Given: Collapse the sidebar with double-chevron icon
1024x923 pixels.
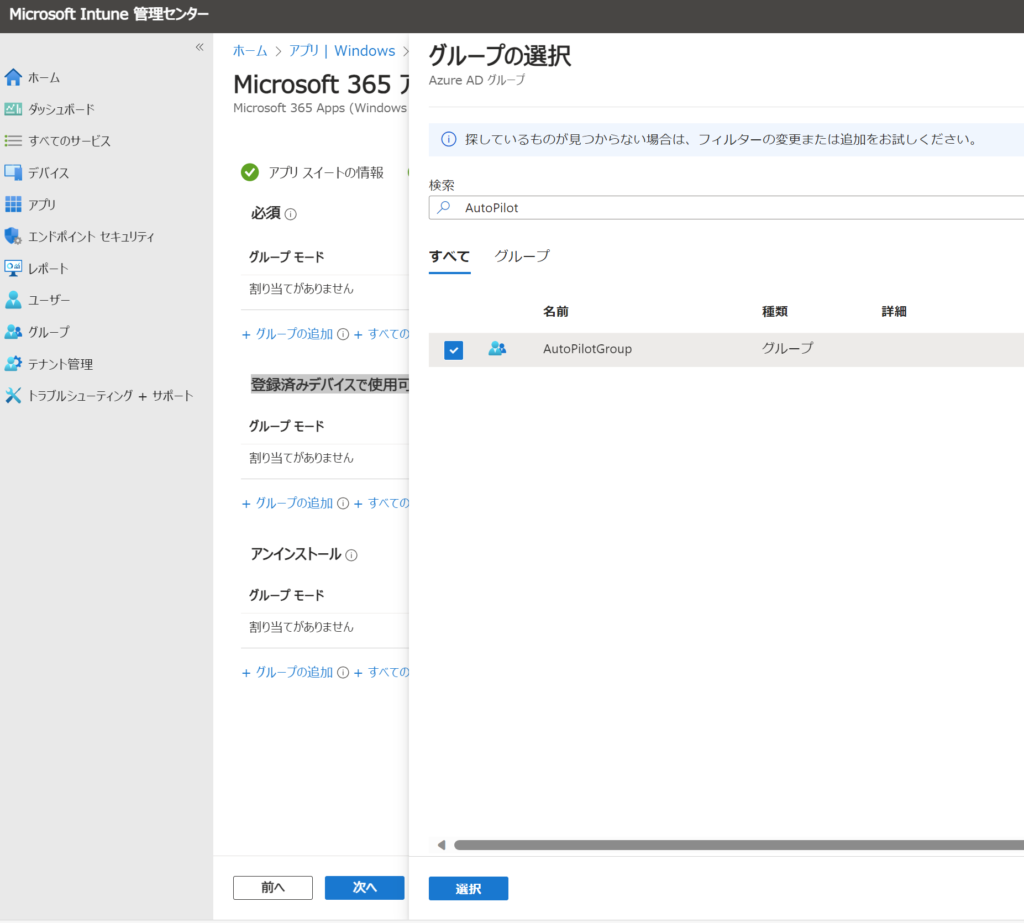Looking at the screenshot, I should (199, 47).
